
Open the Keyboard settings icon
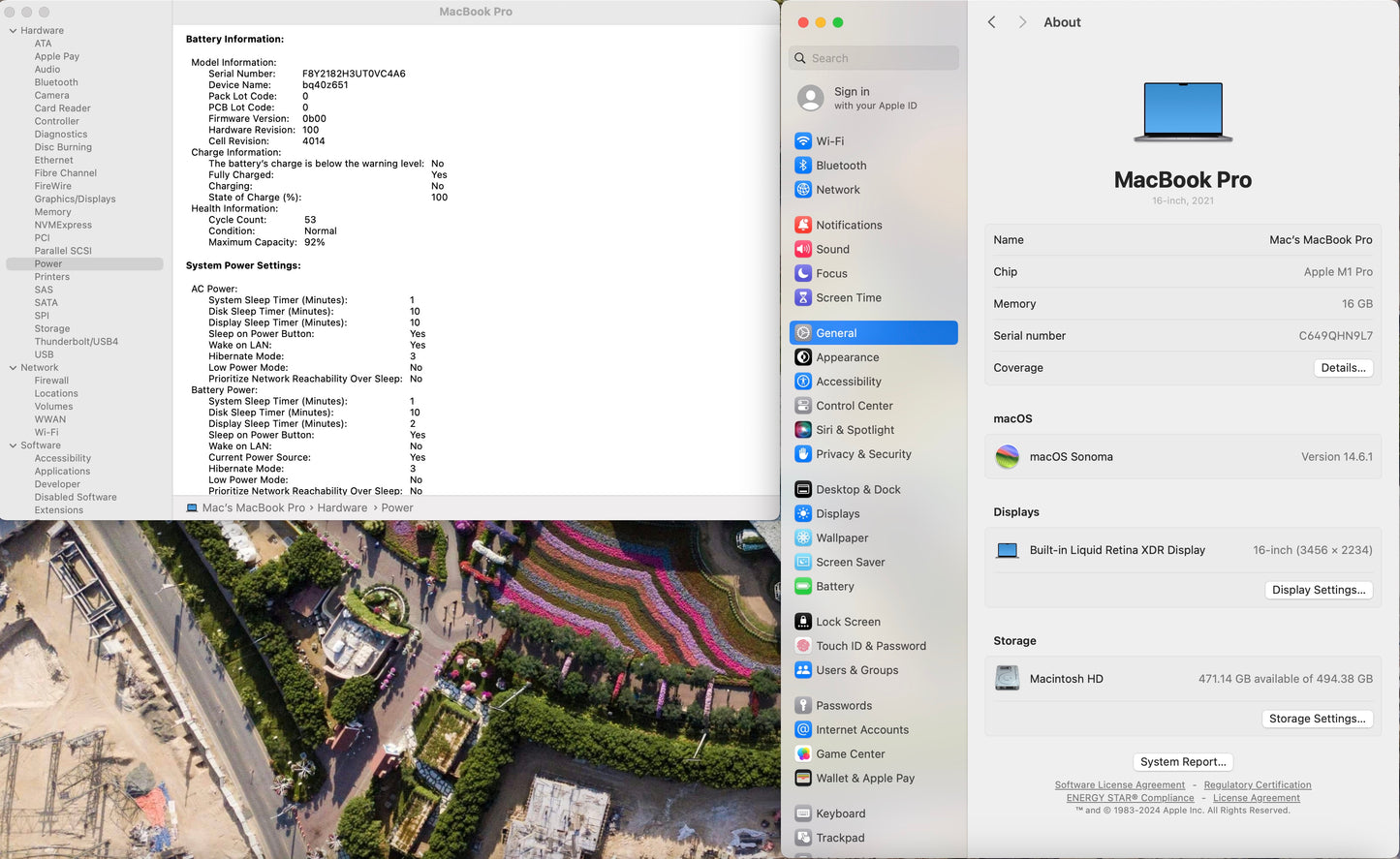(x=803, y=813)
